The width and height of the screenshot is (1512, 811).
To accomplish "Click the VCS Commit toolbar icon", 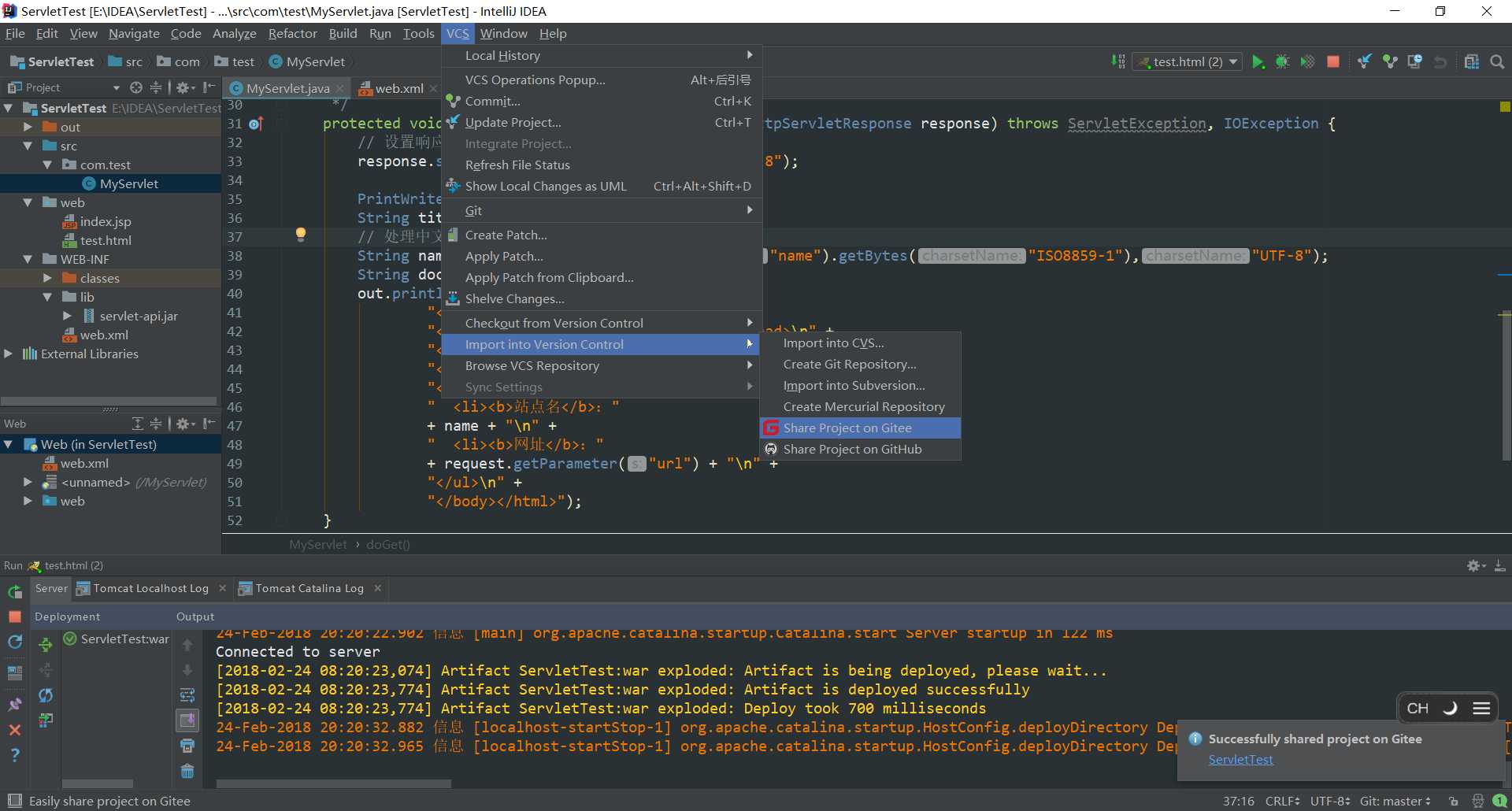I will [1390, 61].
